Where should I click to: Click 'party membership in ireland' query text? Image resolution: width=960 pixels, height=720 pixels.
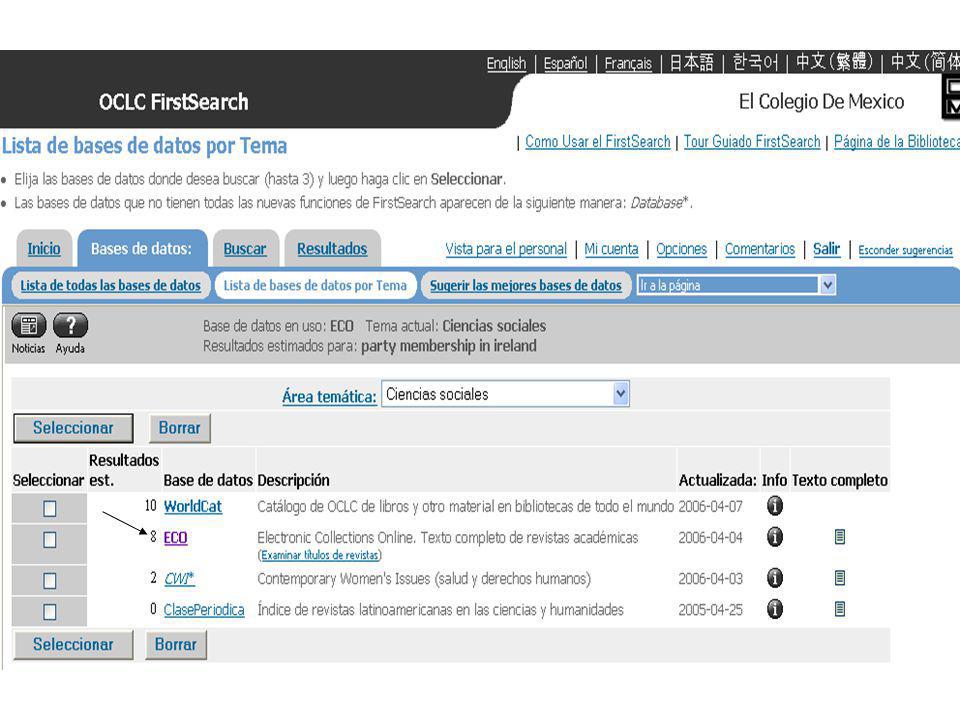tap(449, 346)
